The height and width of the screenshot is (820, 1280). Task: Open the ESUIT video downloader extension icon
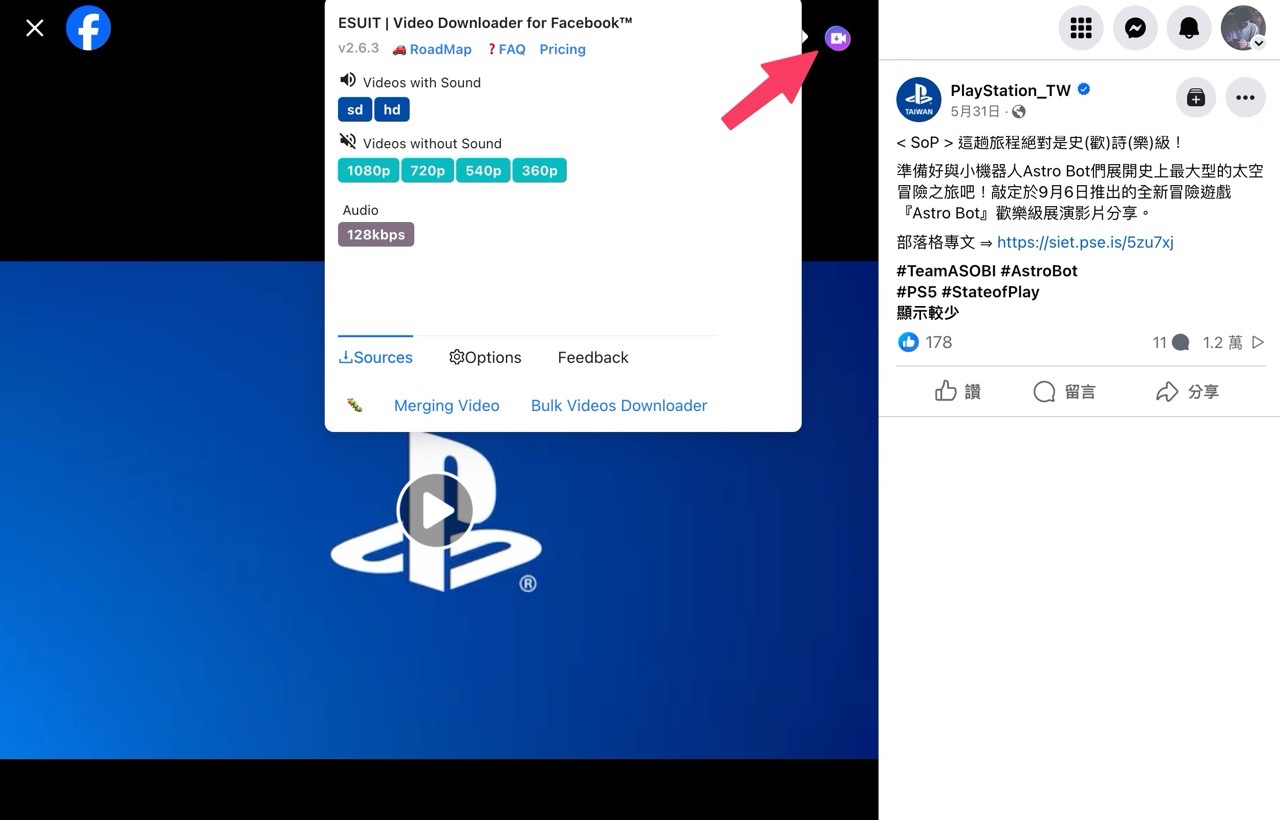pyautogui.click(x=837, y=38)
